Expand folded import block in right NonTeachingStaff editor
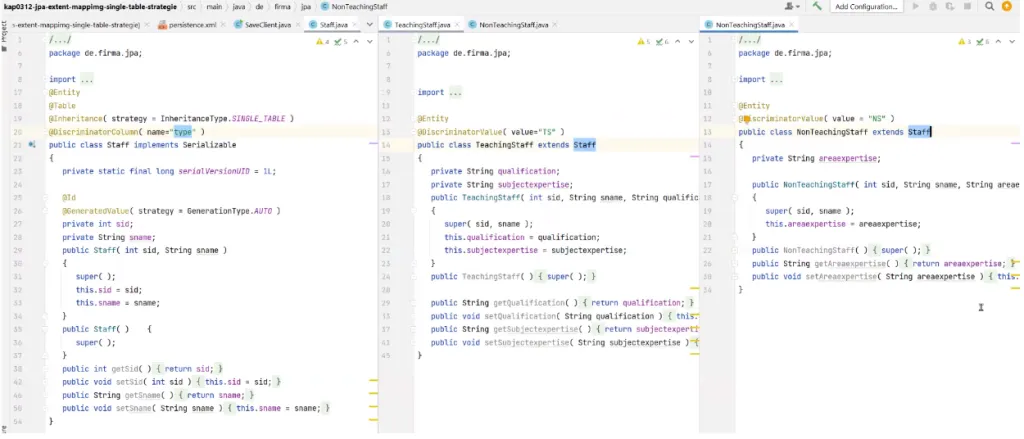1024x439 pixels. pyautogui.click(x=776, y=80)
